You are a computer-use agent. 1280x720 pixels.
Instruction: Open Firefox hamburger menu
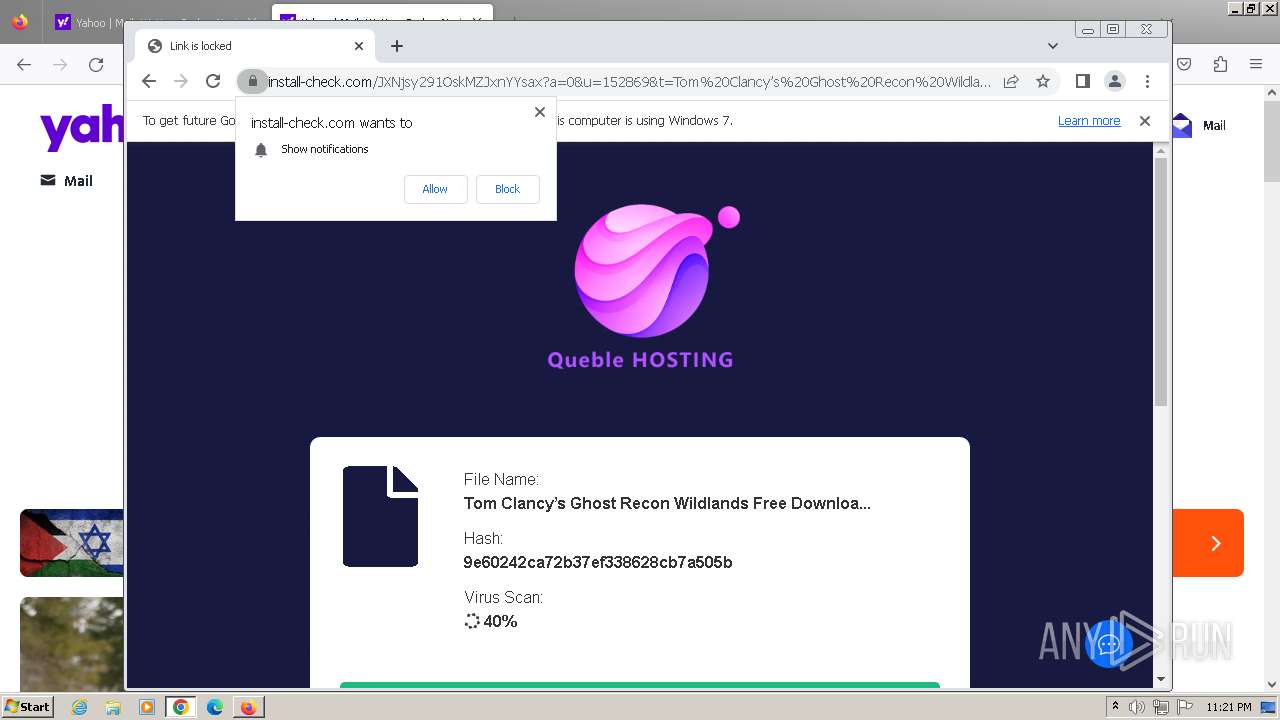pos(1256,64)
